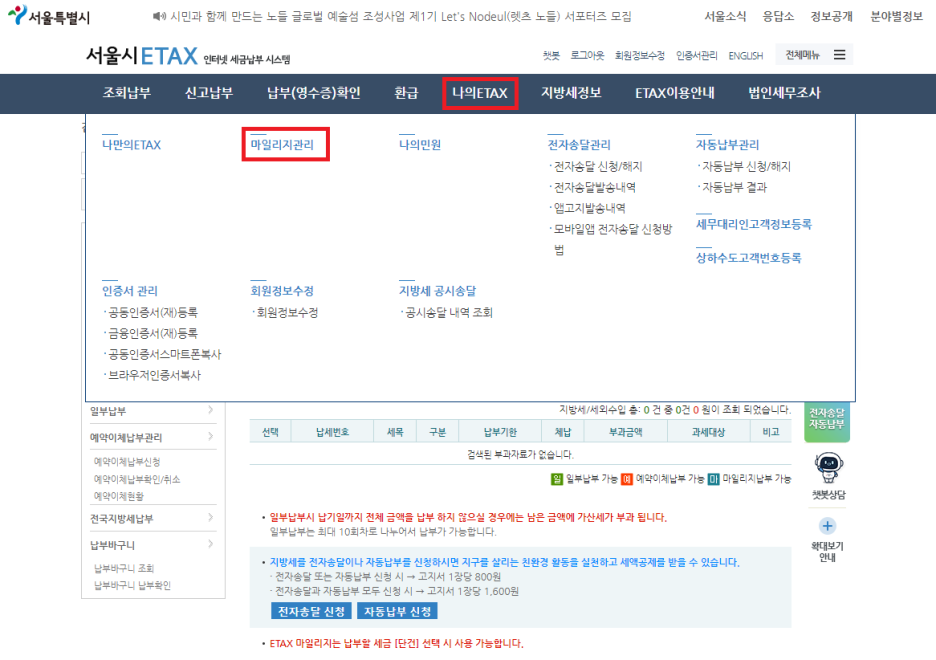Open 회원정보수정 in top utility bar
This screenshot has height=660, width=936.
pos(639,55)
